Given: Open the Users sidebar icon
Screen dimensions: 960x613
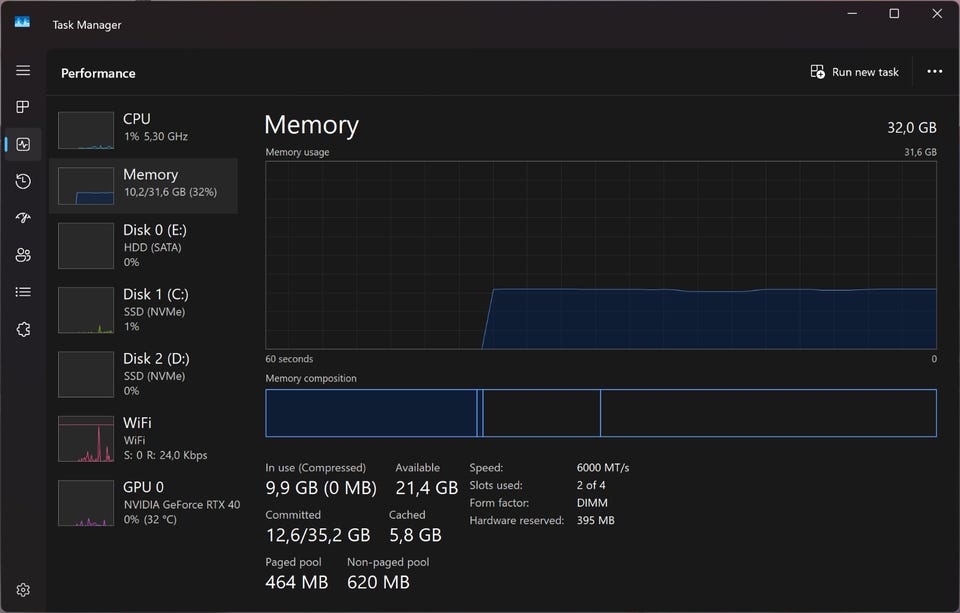Looking at the screenshot, I should [23, 255].
